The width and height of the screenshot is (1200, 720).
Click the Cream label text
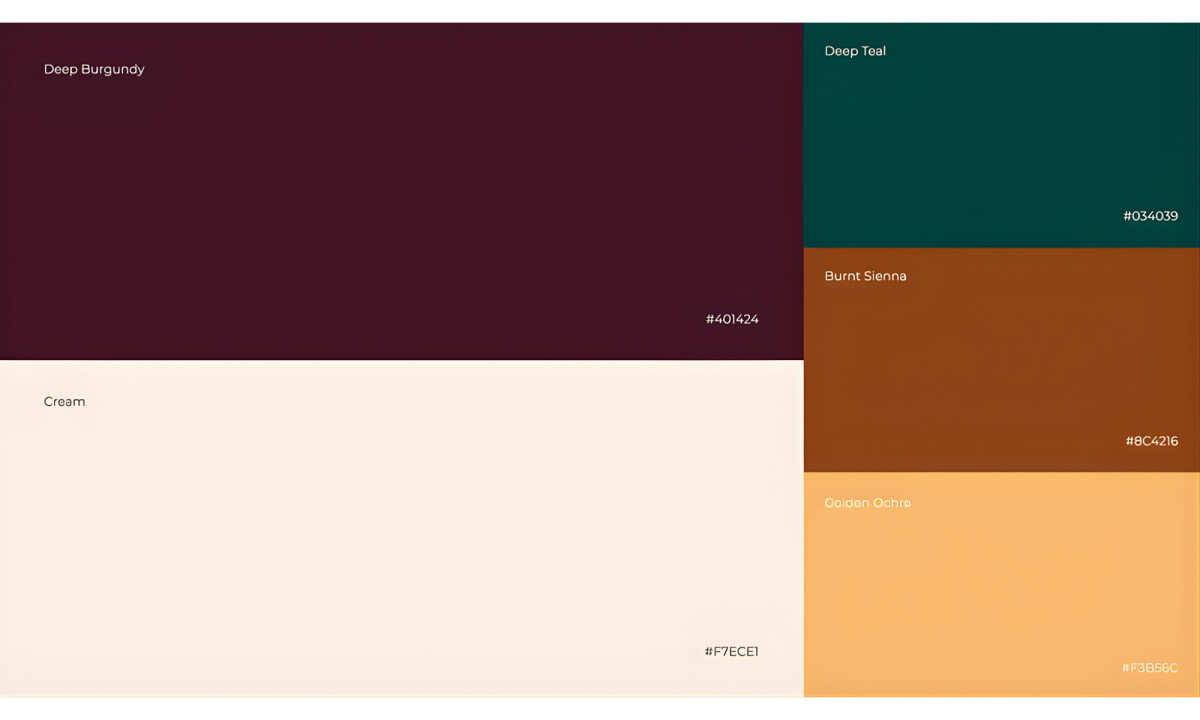point(65,401)
